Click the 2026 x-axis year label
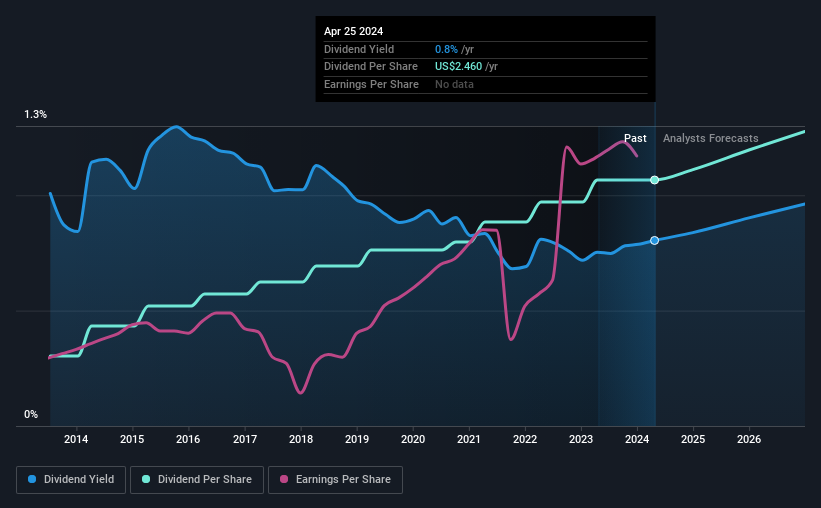The height and width of the screenshot is (508, 821). click(749, 439)
